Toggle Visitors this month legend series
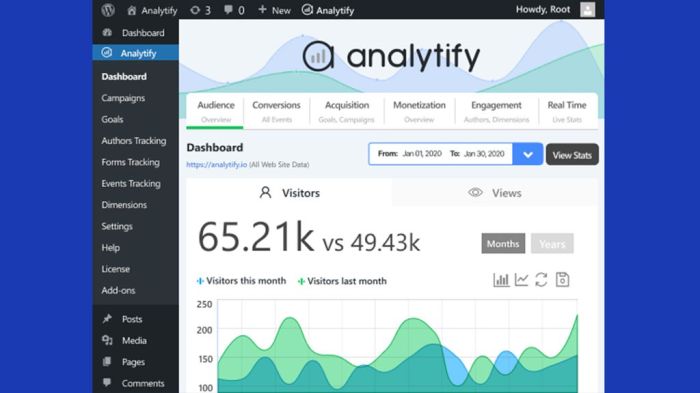This screenshot has width=700, height=393. (x=242, y=281)
